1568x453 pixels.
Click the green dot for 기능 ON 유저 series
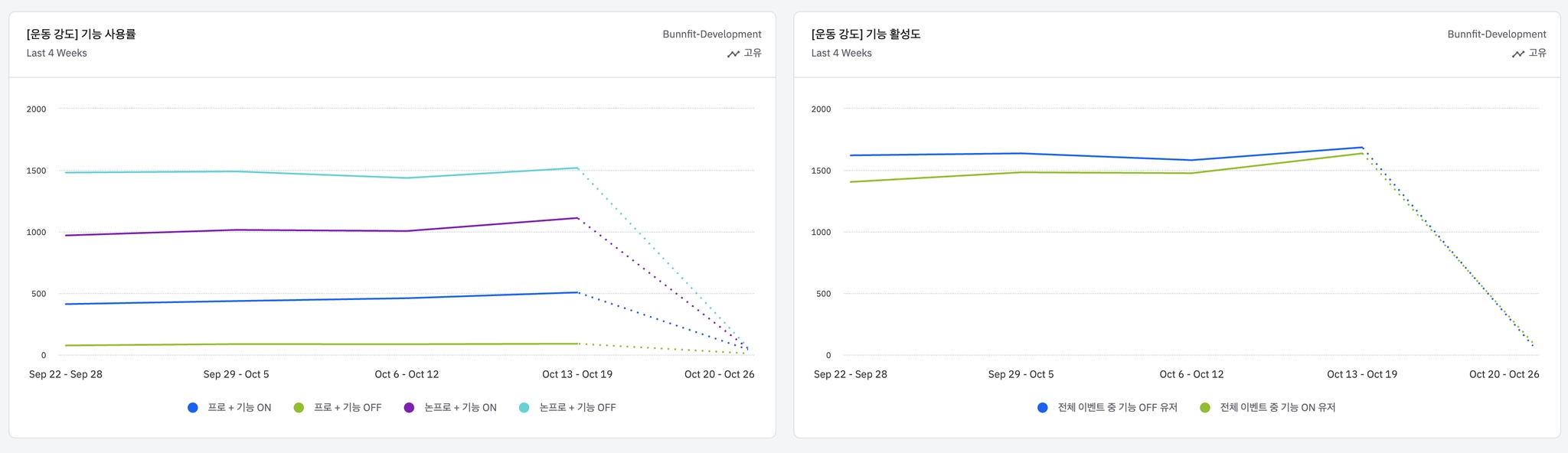[1205, 408]
